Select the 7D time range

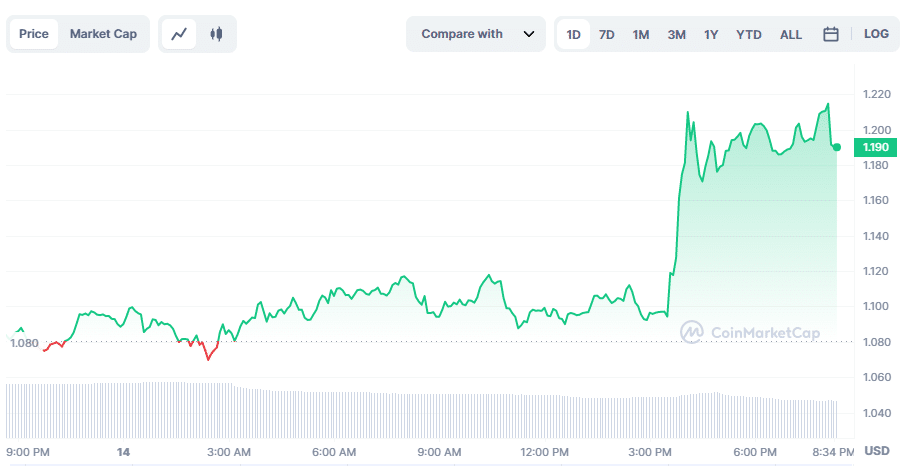pyautogui.click(x=607, y=34)
